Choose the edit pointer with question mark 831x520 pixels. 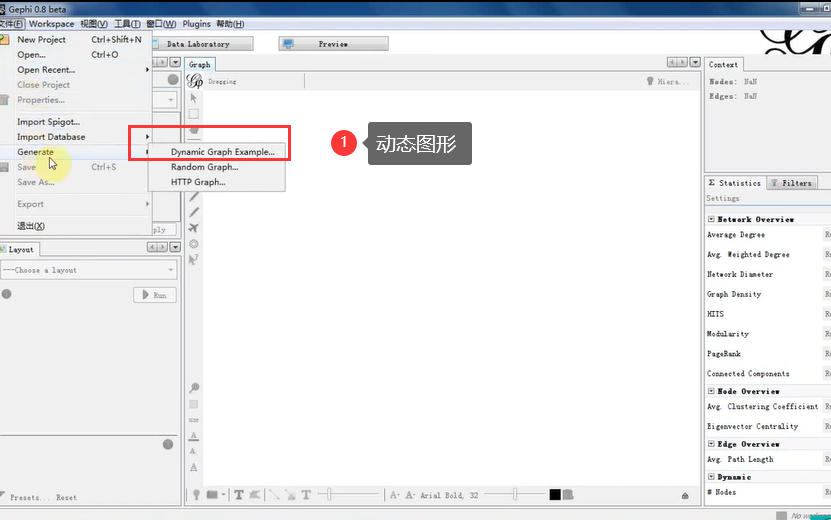193,260
